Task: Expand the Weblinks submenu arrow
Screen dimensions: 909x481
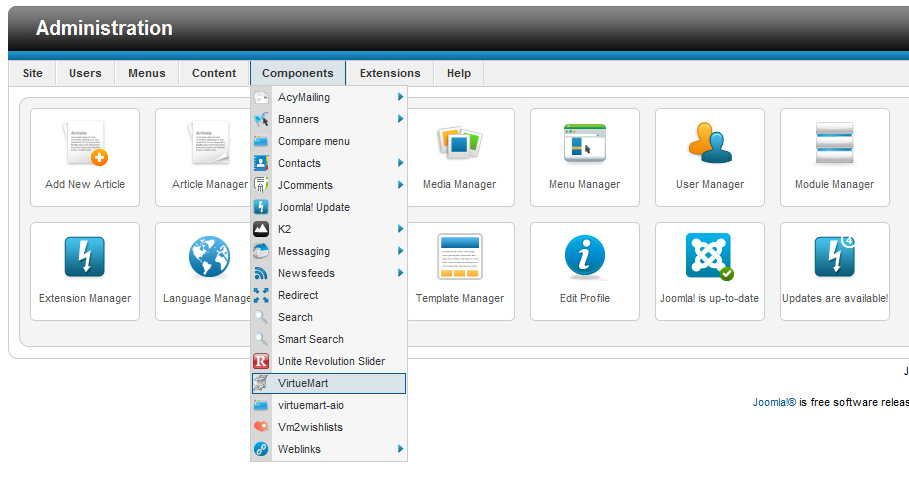Action: pyautogui.click(x=400, y=449)
